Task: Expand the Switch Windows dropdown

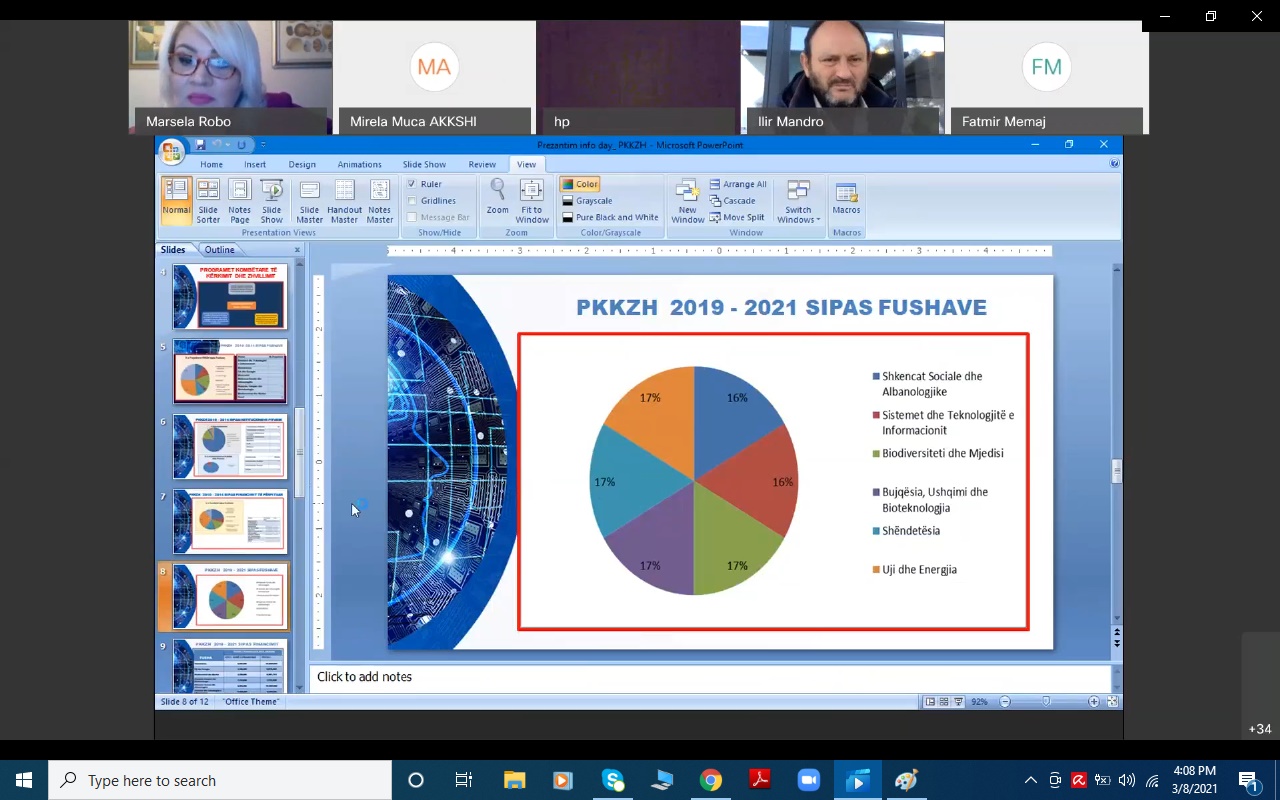Action: pyautogui.click(x=799, y=201)
